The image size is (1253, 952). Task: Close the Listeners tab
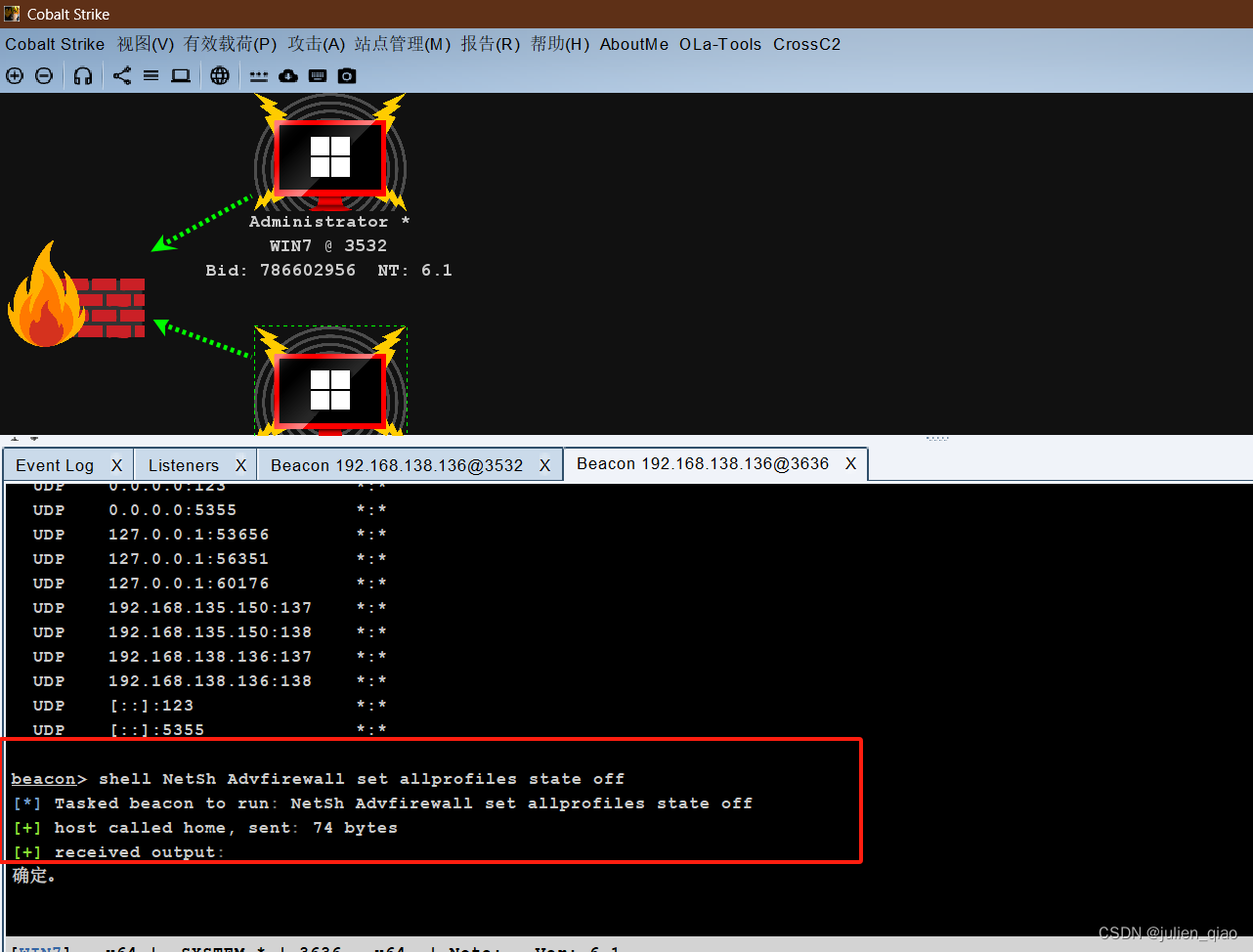click(240, 465)
